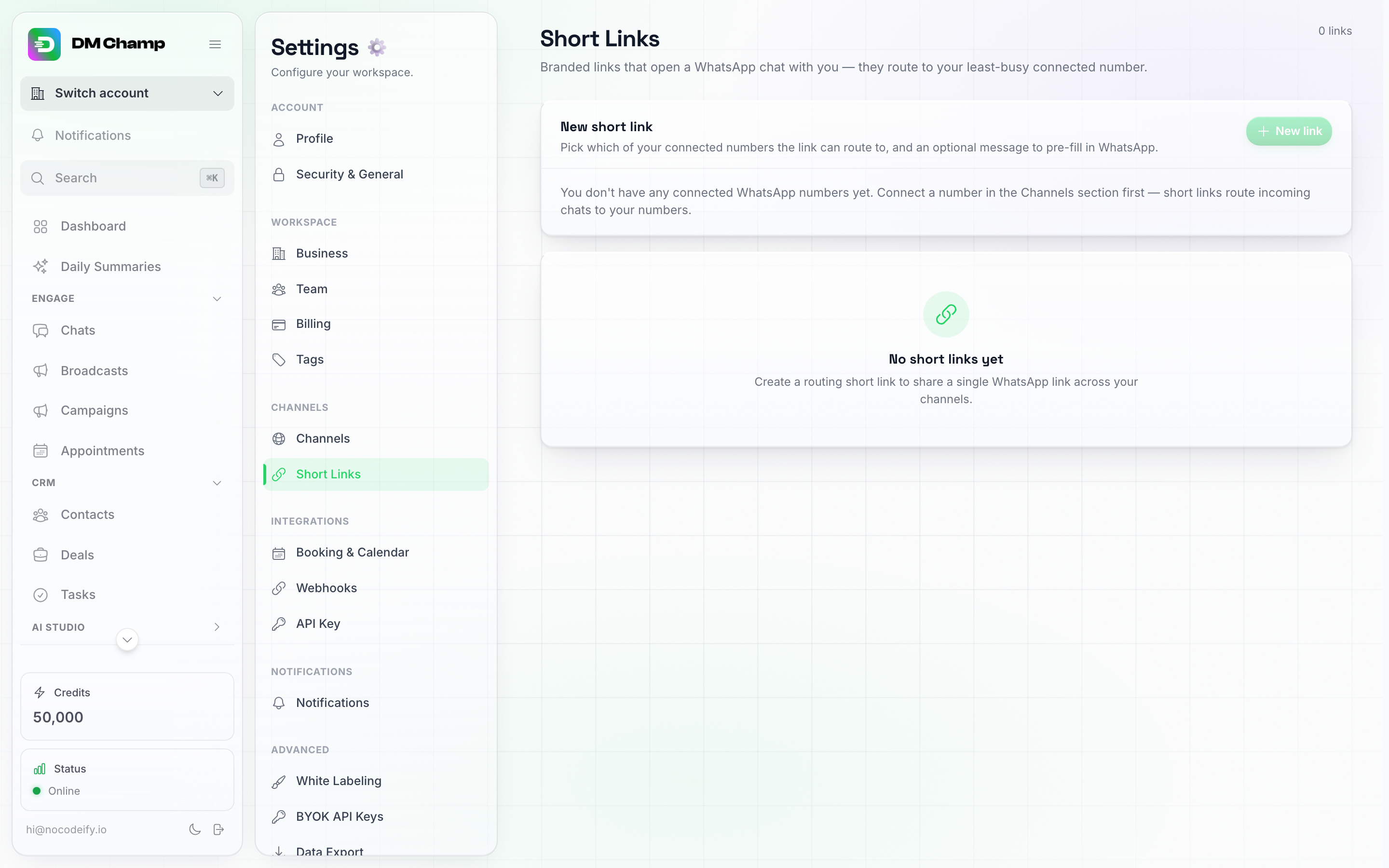The height and width of the screenshot is (868, 1389).
Task: Click the Tasks checkmark icon
Action: [x=40, y=595]
